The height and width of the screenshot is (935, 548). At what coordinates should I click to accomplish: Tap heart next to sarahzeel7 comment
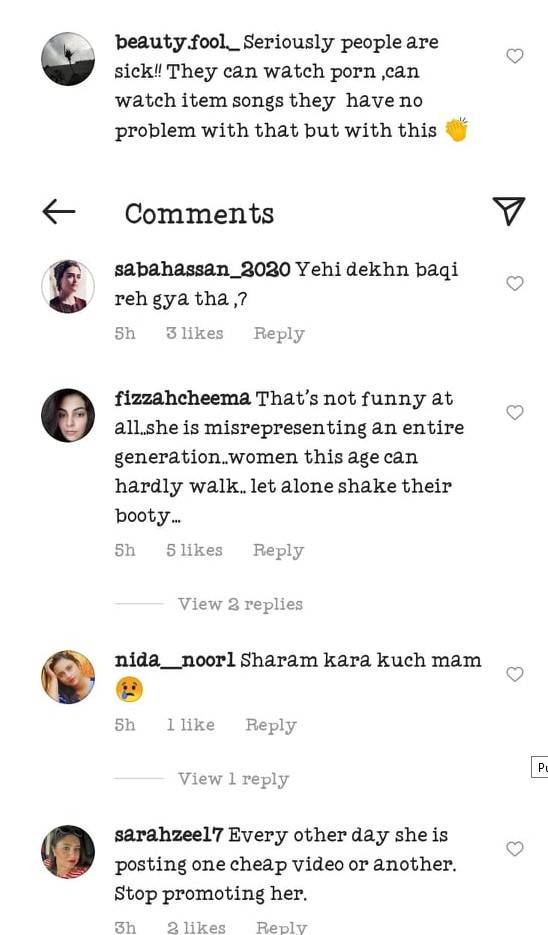tap(515, 849)
